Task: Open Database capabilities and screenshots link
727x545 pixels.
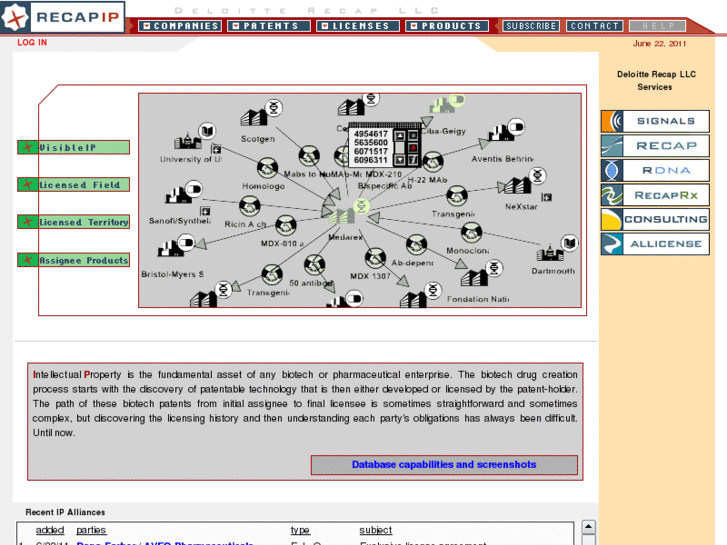Action: pos(444,464)
